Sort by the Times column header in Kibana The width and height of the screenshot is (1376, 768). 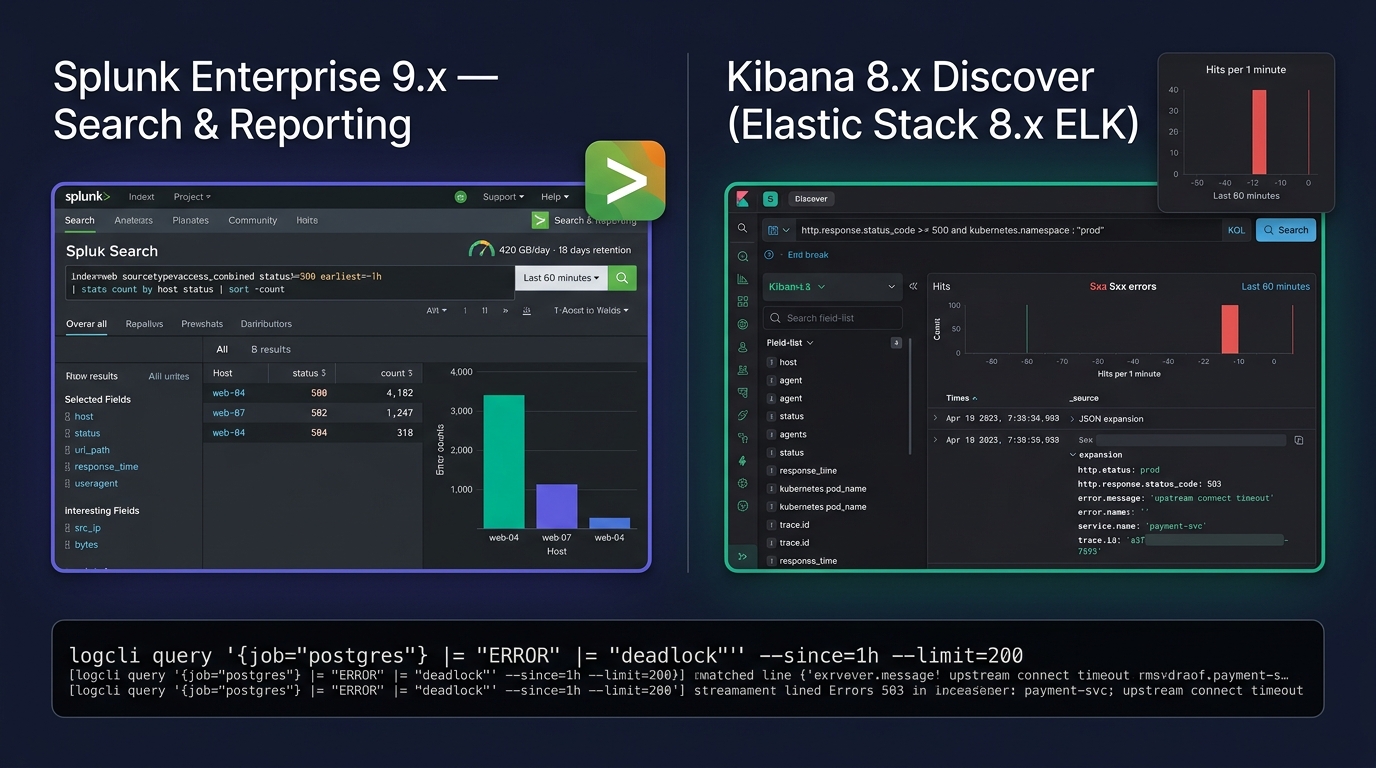coord(961,398)
